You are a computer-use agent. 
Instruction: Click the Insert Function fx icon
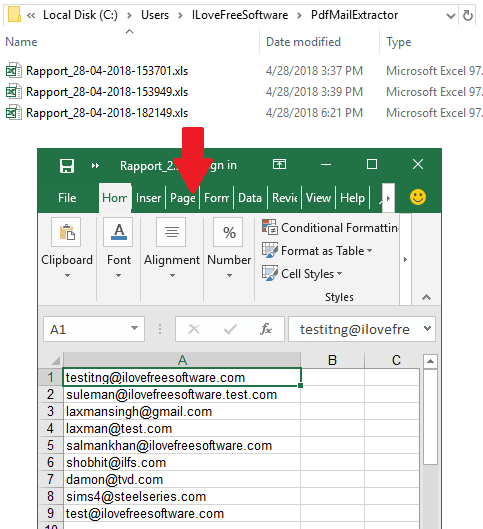266,329
